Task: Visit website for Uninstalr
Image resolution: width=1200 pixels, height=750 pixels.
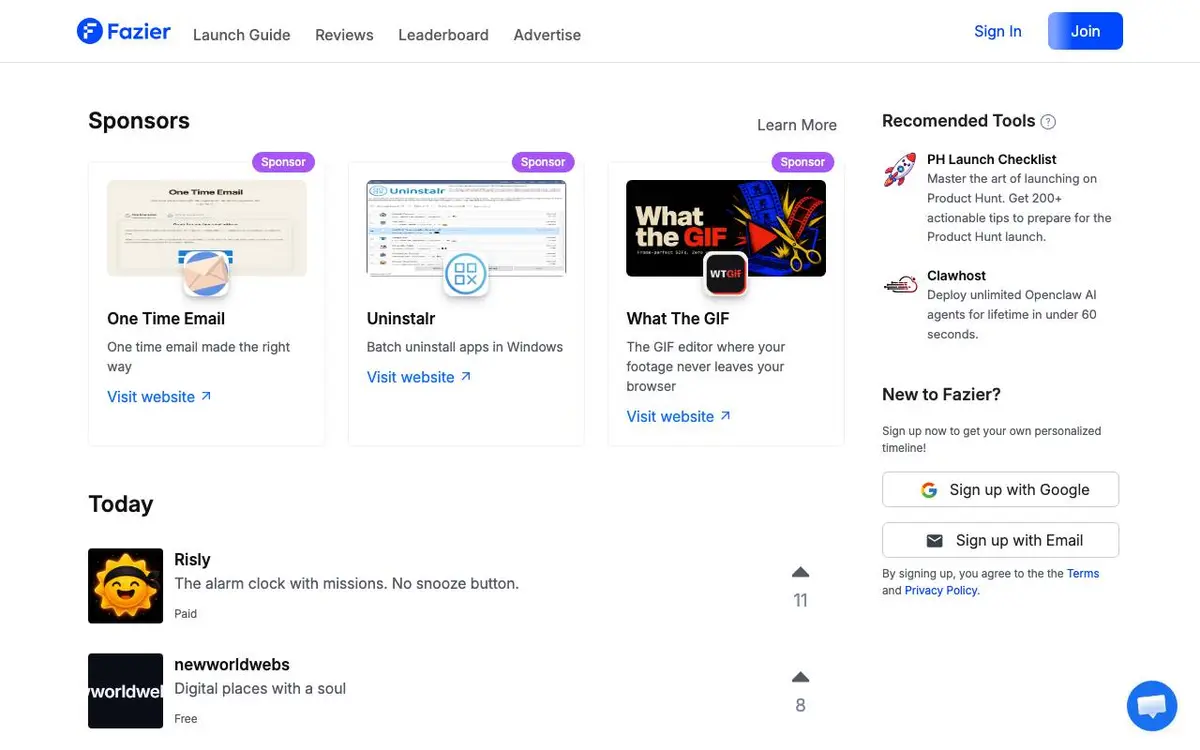Action: coord(419,377)
